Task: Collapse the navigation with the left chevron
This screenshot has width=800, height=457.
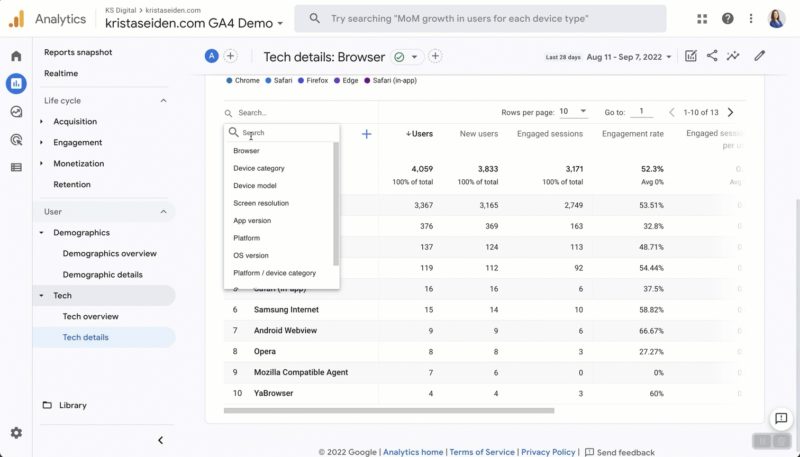Action: (x=160, y=440)
